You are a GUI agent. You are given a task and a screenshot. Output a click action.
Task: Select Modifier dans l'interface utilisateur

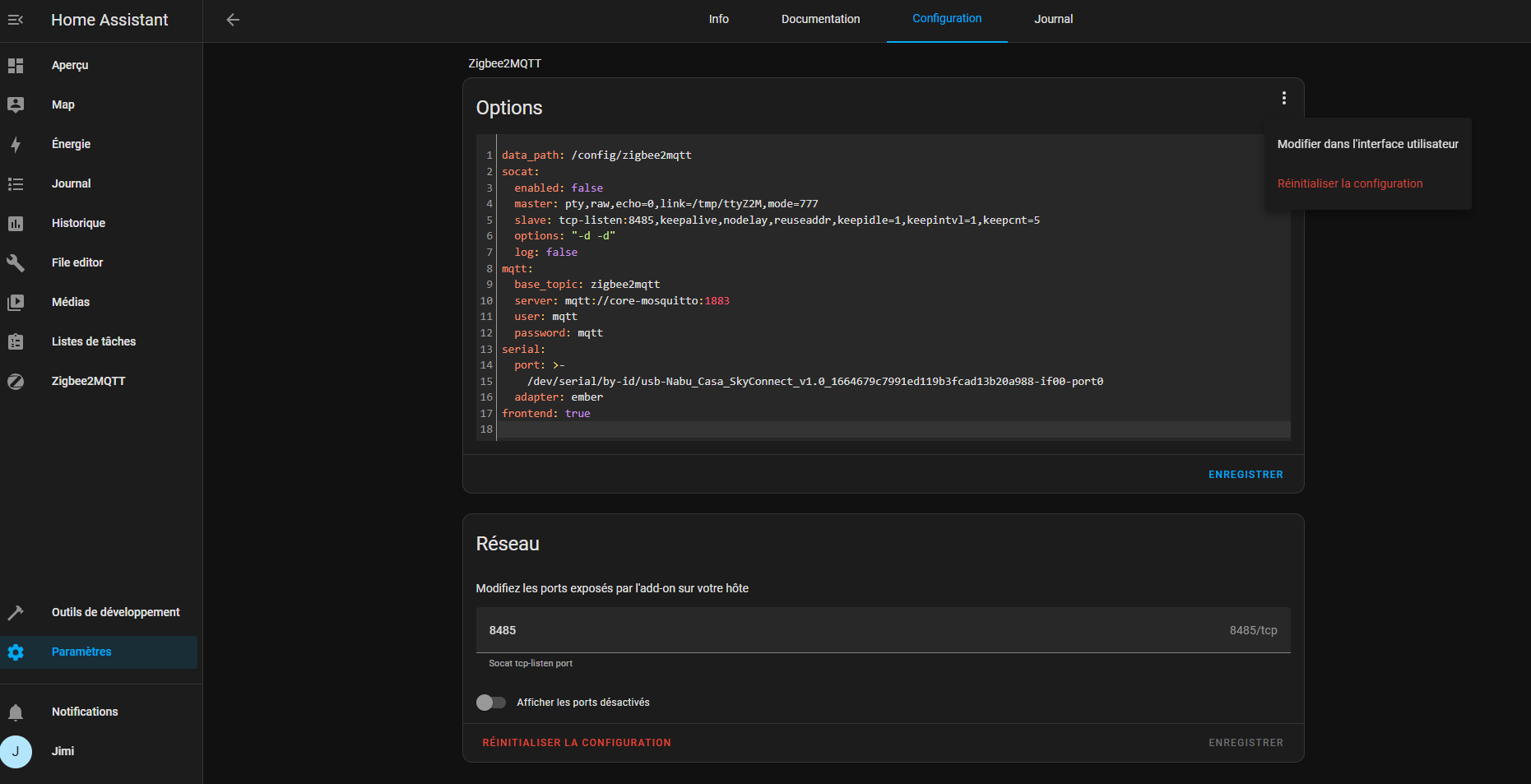point(1367,144)
